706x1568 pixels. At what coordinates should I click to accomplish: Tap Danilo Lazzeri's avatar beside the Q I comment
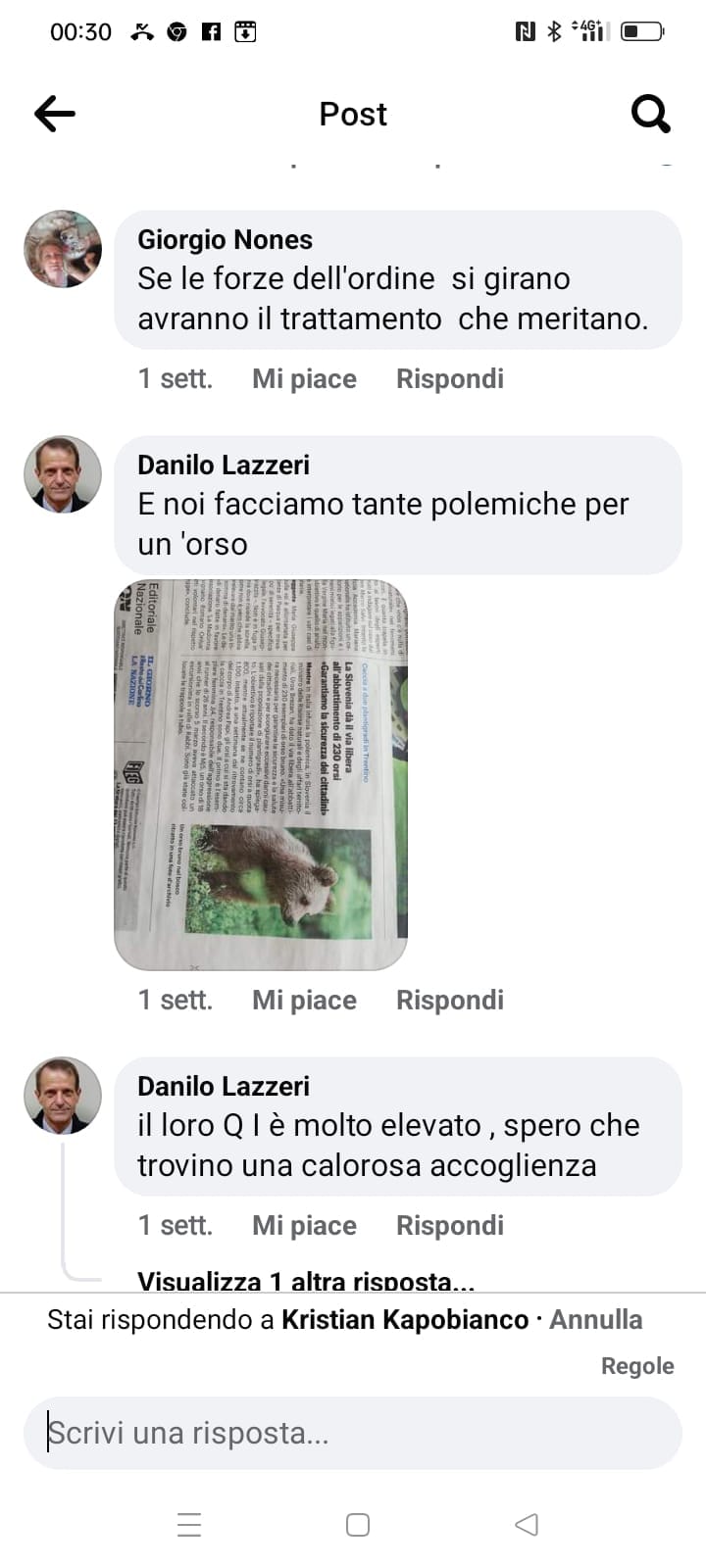tap(63, 1096)
